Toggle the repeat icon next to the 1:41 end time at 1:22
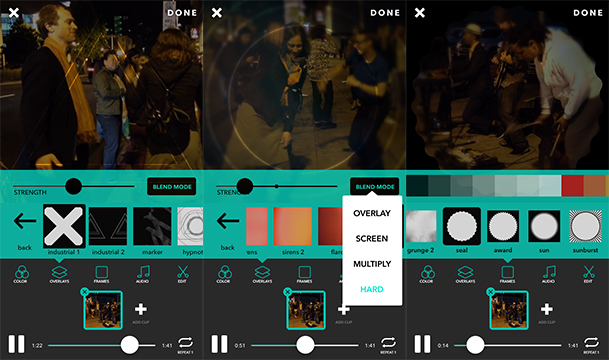The width and height of the screenshot is (609, 360). tap(186, 343)
